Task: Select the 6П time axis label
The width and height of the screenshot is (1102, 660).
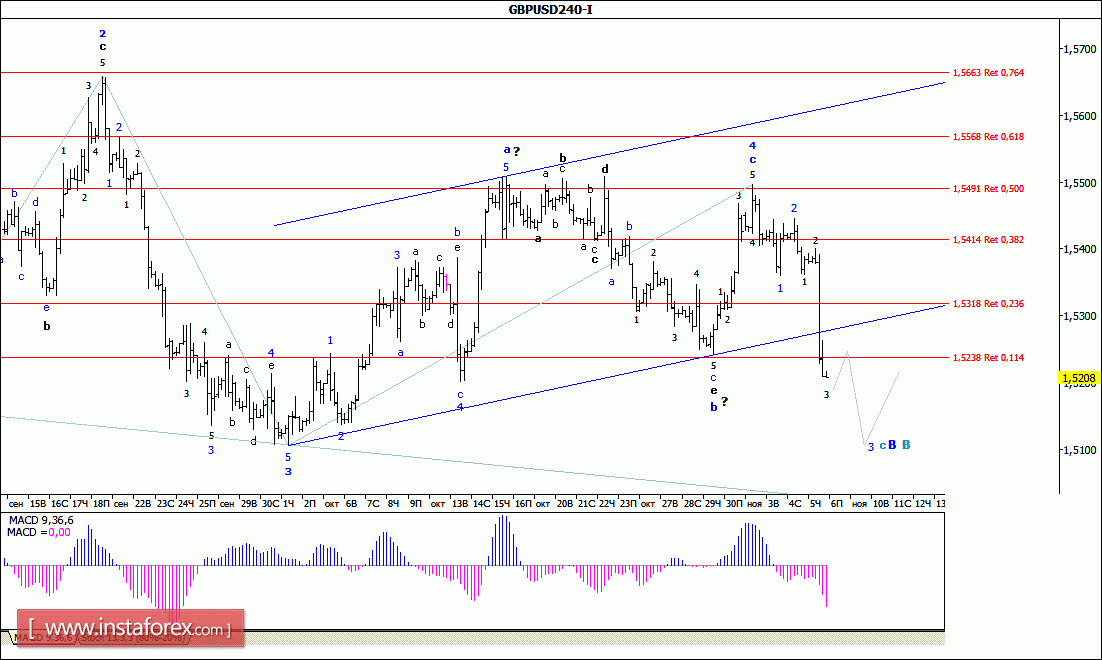Action: (x=836, y=503)
